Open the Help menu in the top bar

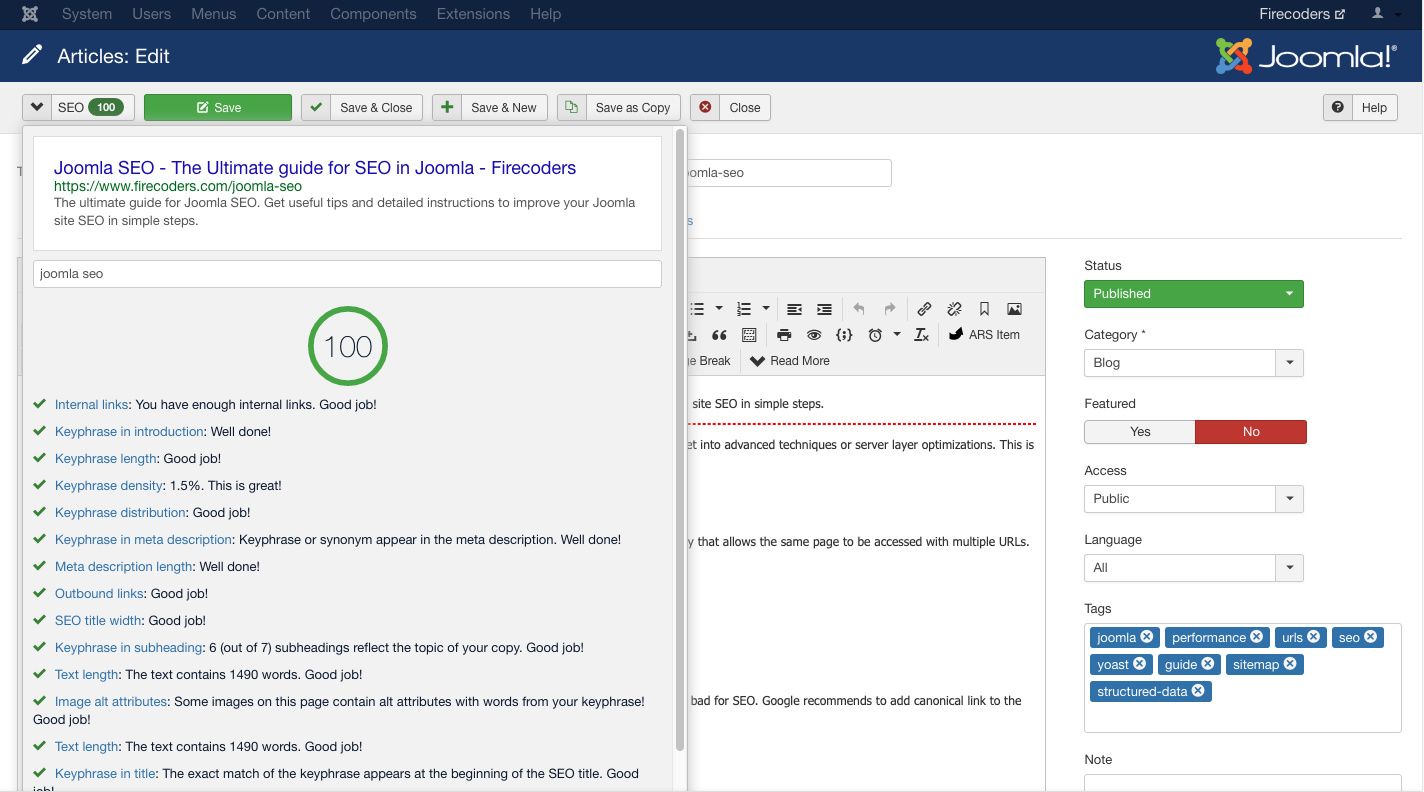point(546,14)
